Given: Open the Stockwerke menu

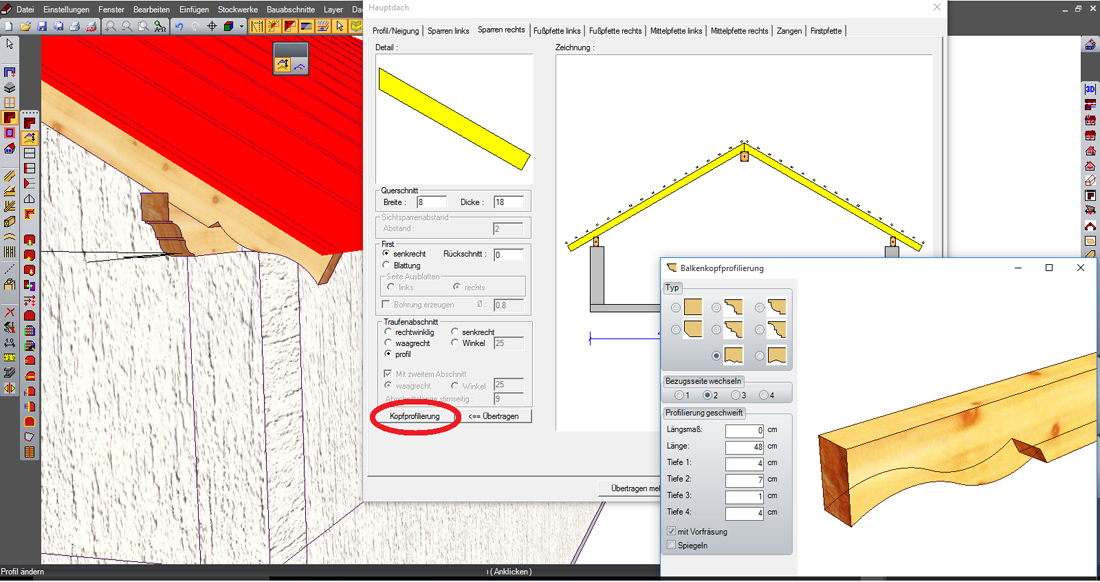Looking at the screenshot, I should (239, 11).
